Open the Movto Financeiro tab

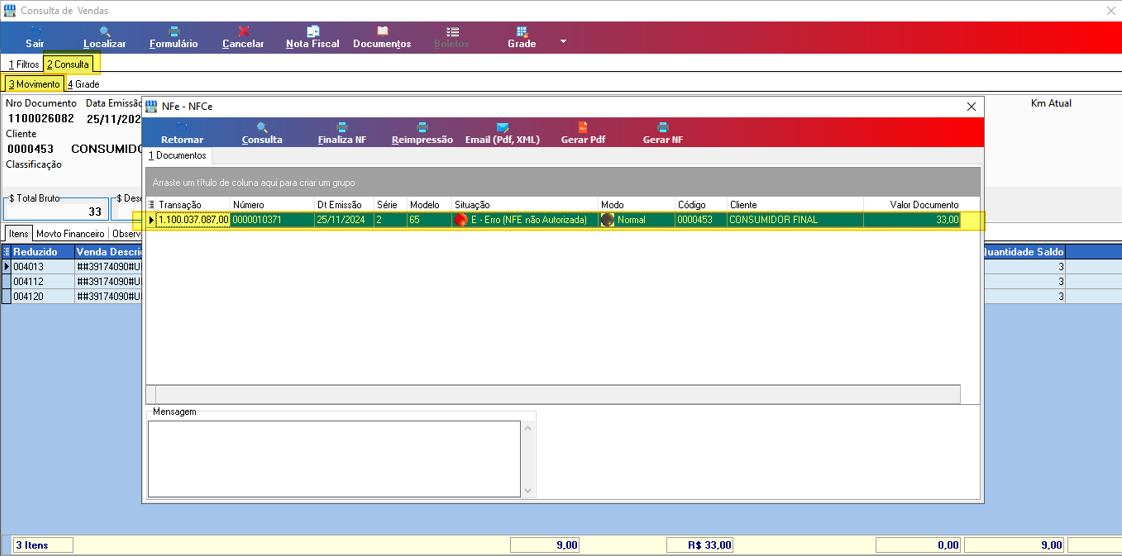(70, 233)
